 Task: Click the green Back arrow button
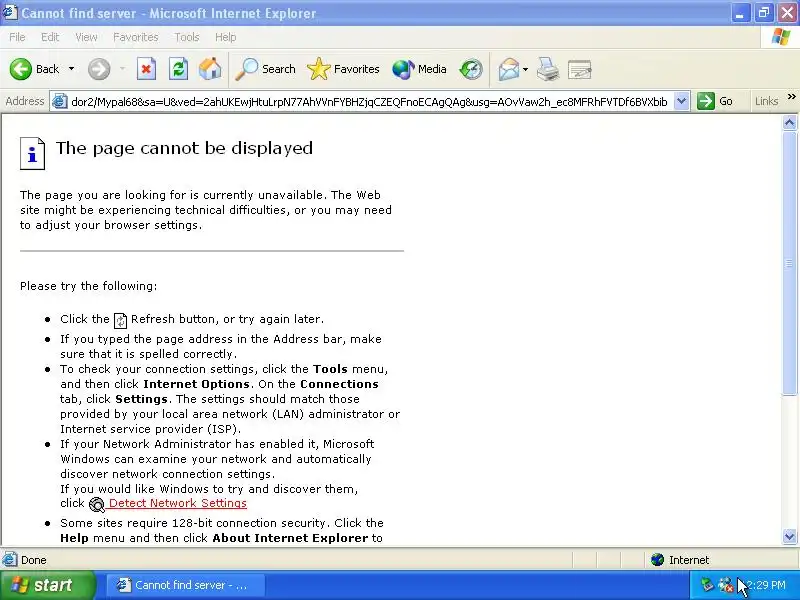pos(21,69)
